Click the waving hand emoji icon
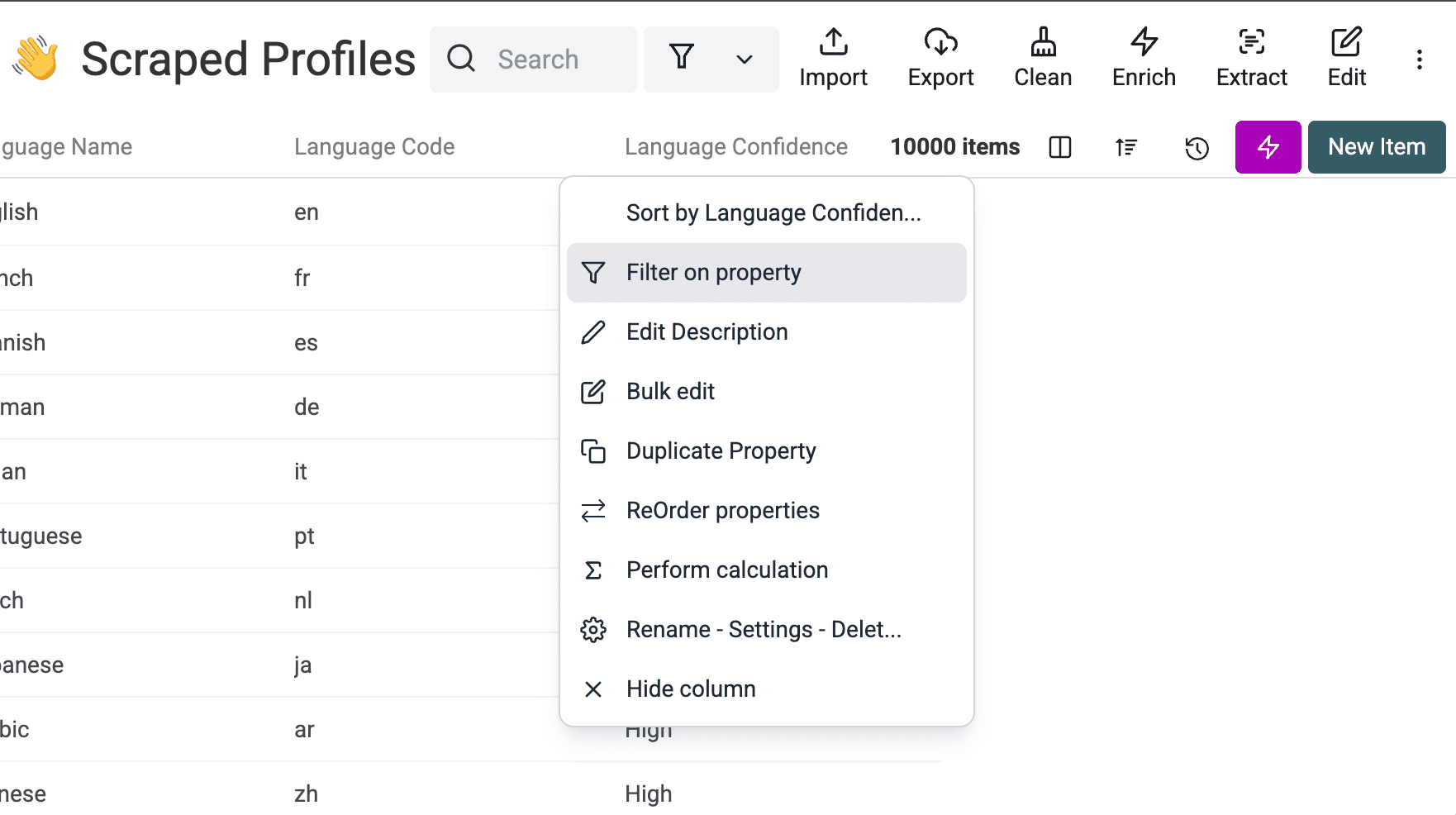Viewport: 1456px width, 815px height. click(36, 58)
